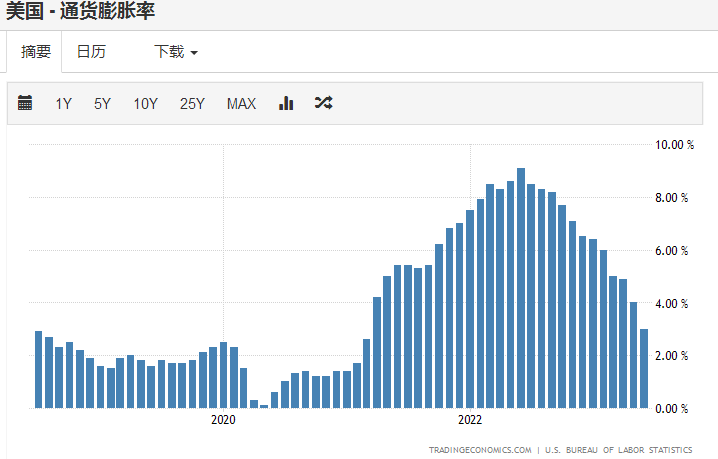Click the tallest bar at the 2022 peak
The height and width of the screenshot is (459, 718).
521,288
